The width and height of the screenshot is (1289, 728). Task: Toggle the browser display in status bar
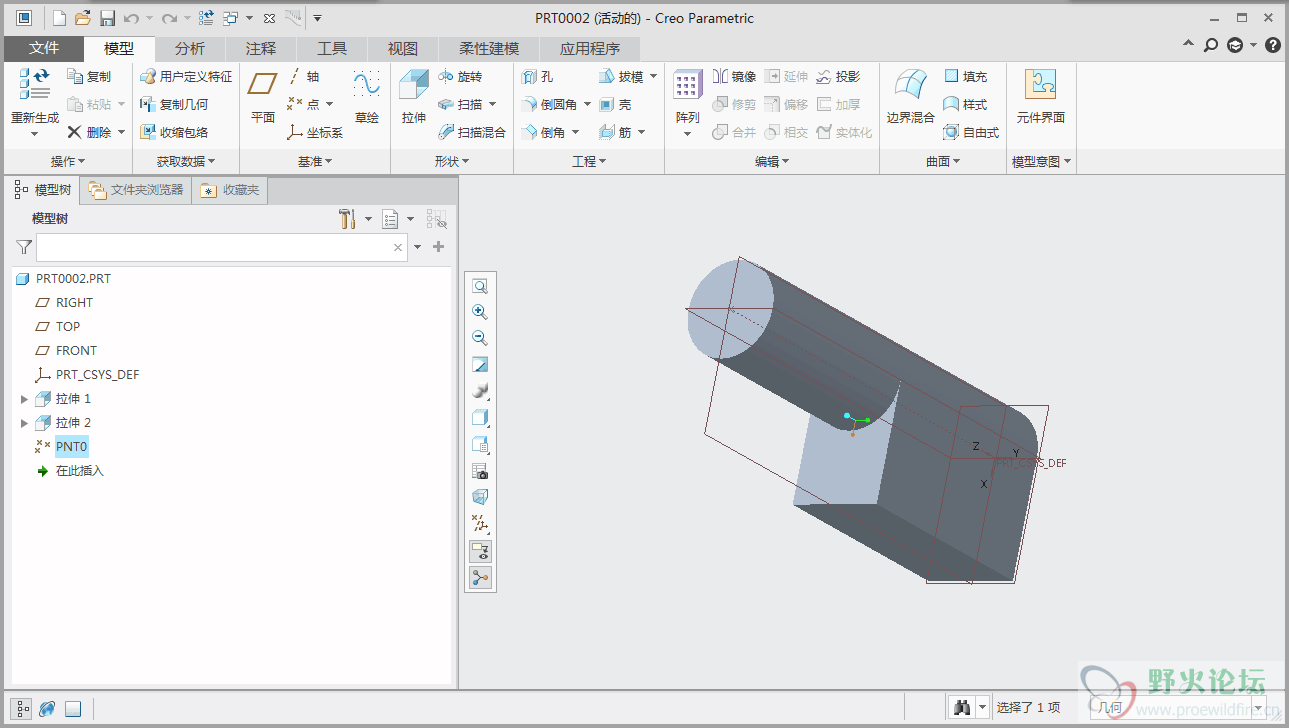(47, 708)
